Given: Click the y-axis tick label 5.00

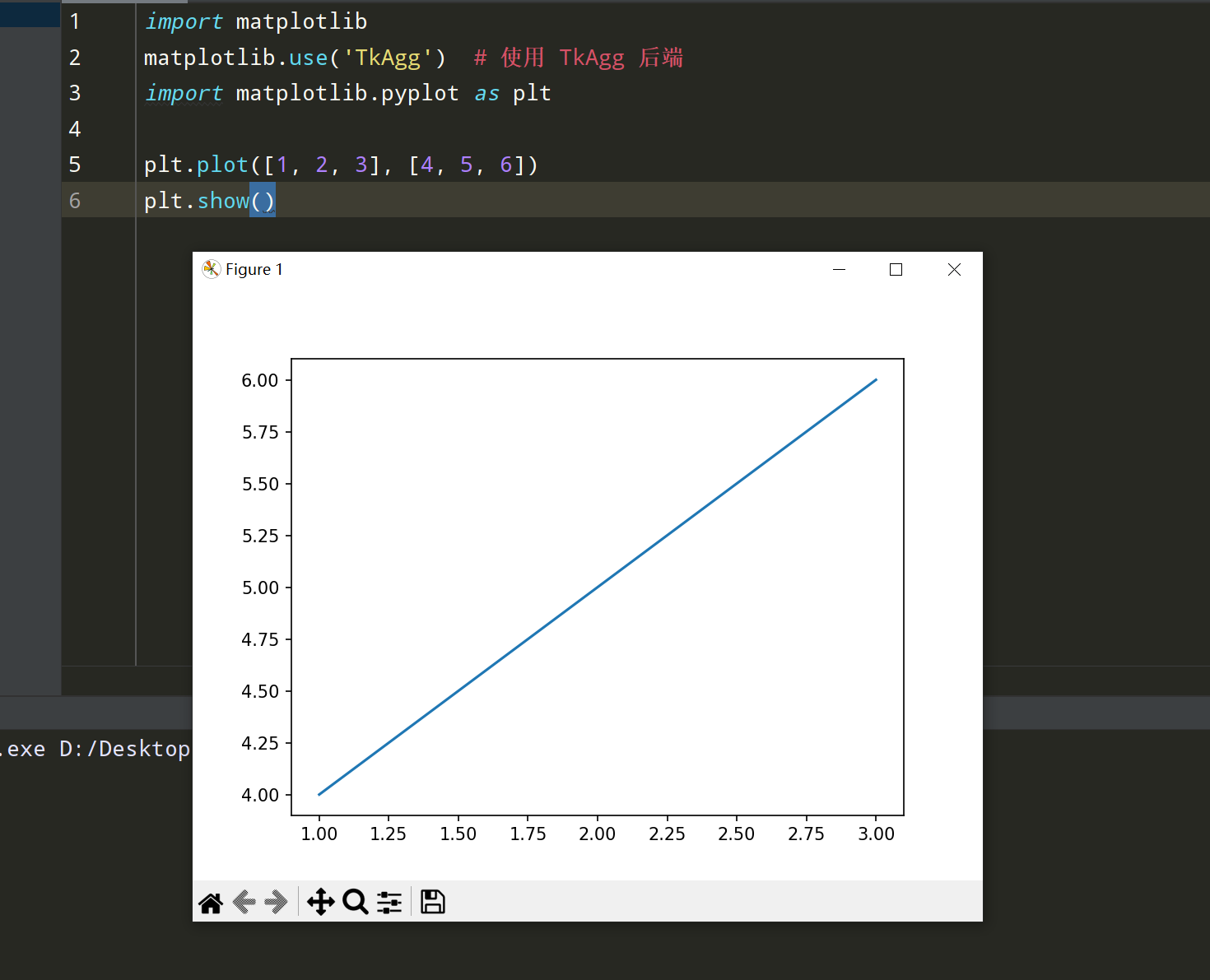Looking at the screenshot, I should (x=260, y=588).
